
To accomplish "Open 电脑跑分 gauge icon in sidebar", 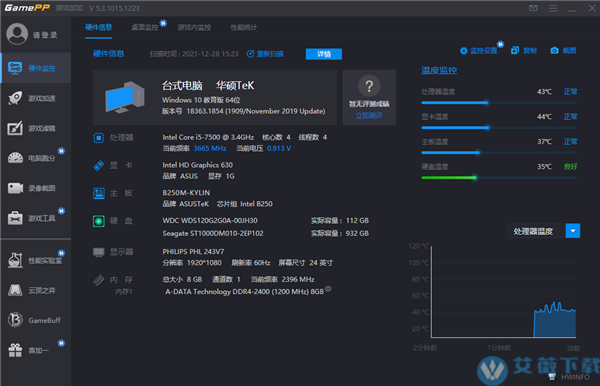I will (x=15, y=158).
